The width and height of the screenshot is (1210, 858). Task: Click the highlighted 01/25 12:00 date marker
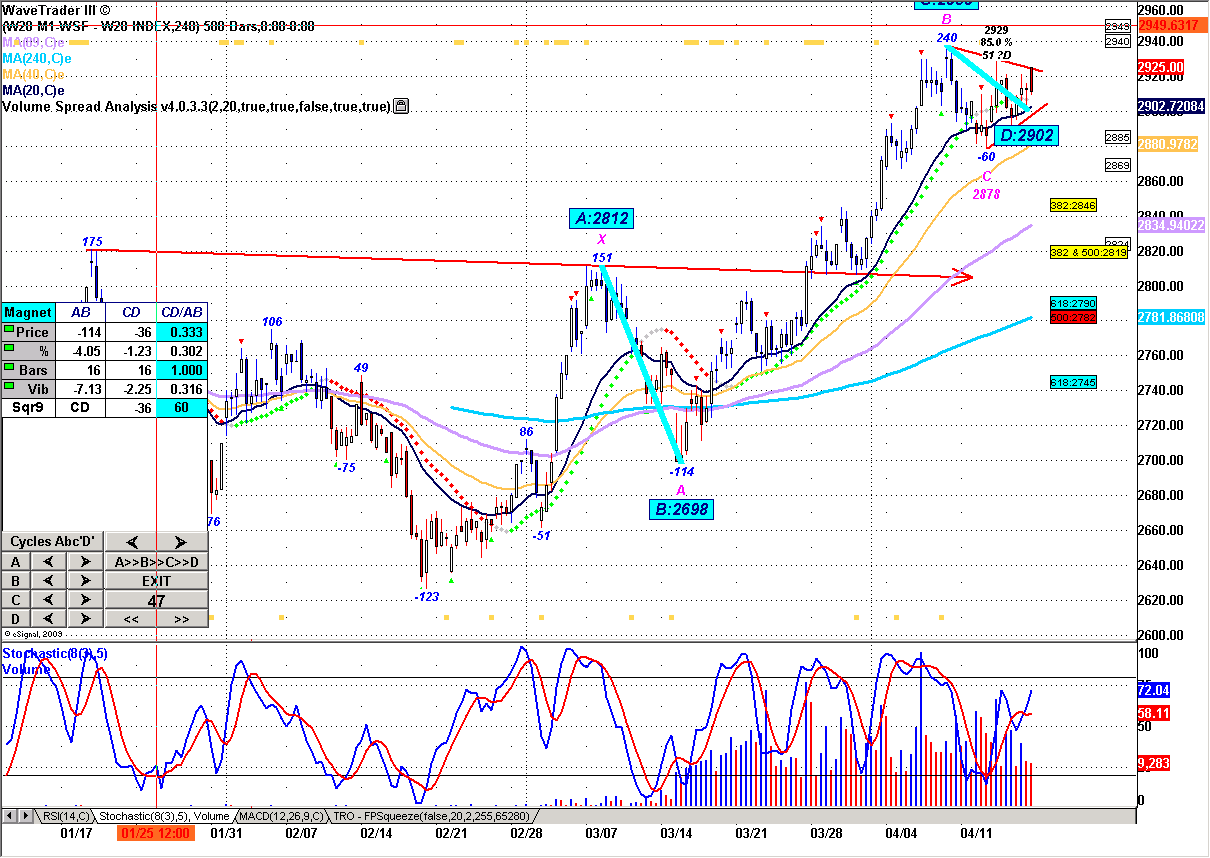(x=155, y=832)
